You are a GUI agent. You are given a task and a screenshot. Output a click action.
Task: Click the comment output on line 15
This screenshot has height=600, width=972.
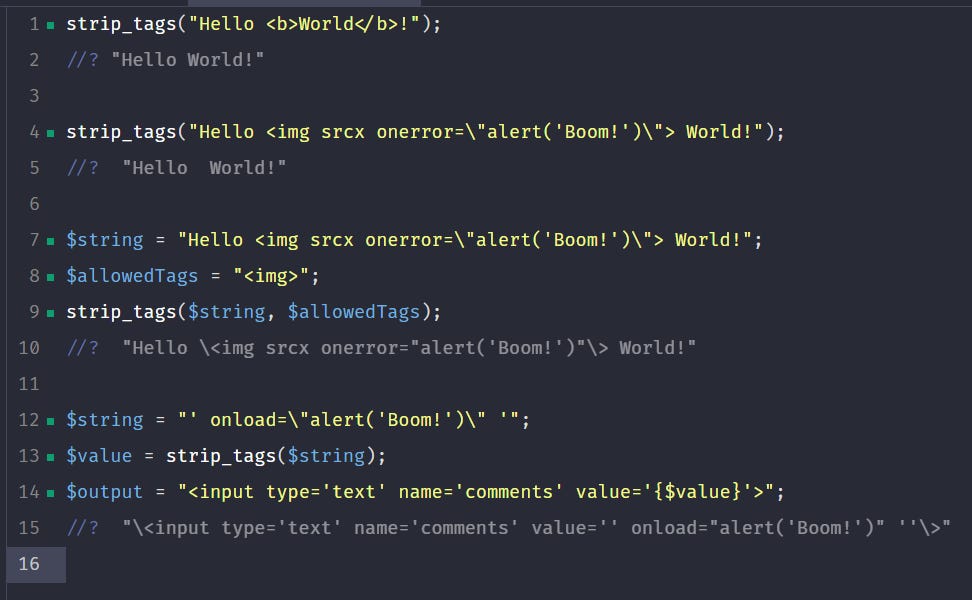tap(536, 527)
